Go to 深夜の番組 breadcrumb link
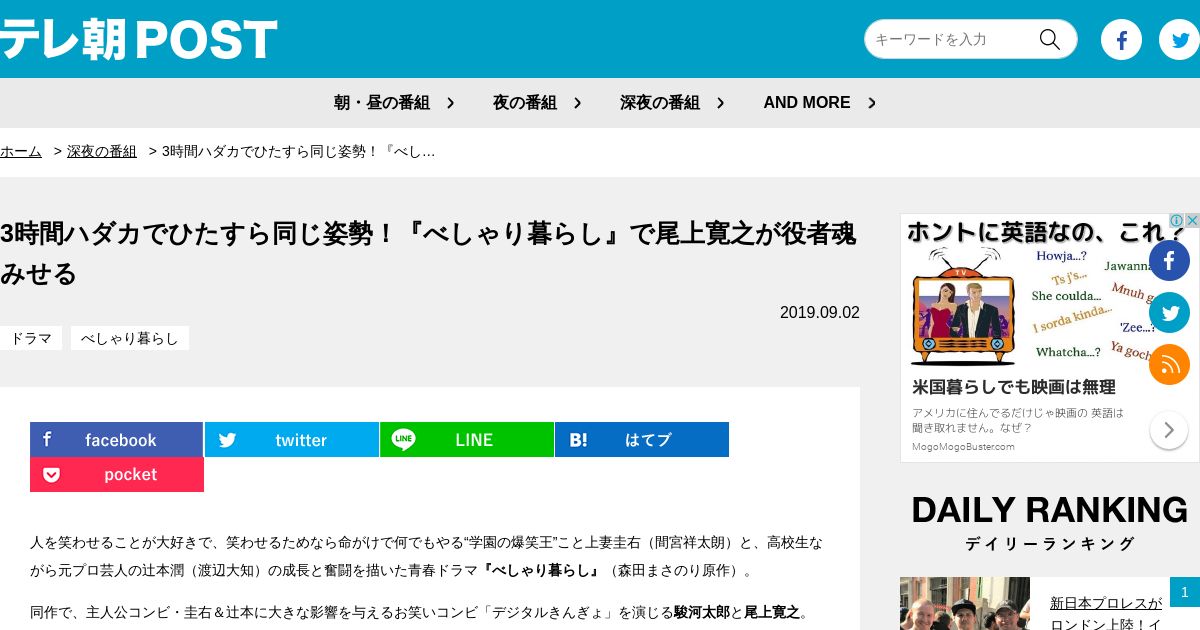This screenshot has width=1200, height=630. (x=102, y=152)
